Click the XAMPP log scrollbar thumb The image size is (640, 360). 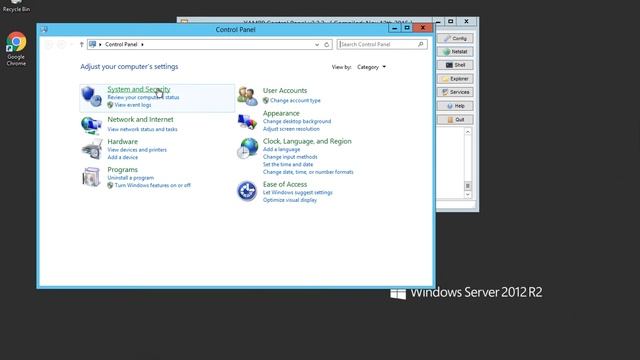point(468,186)
